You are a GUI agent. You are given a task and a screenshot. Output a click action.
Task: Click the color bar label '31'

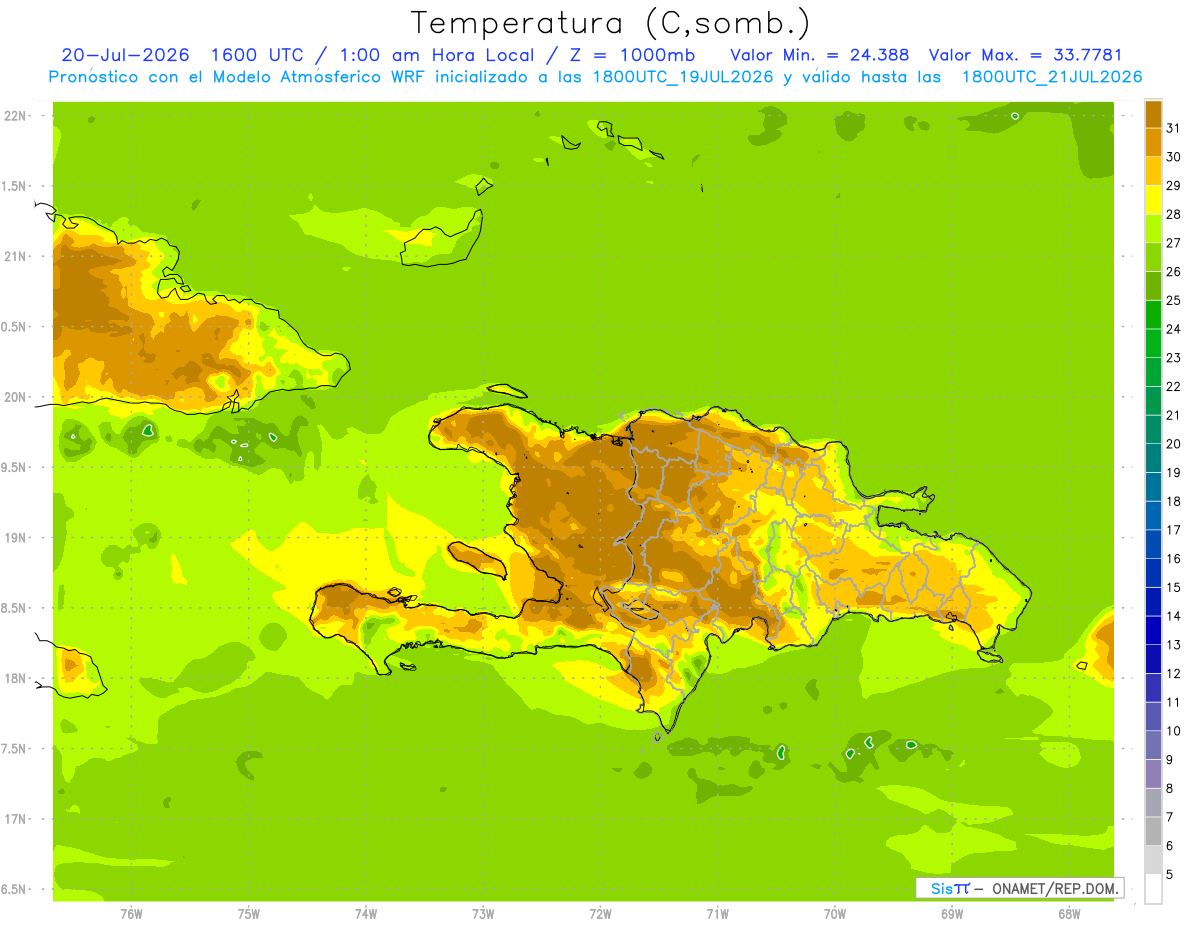pyautogui.click(x=1174, y=127)
